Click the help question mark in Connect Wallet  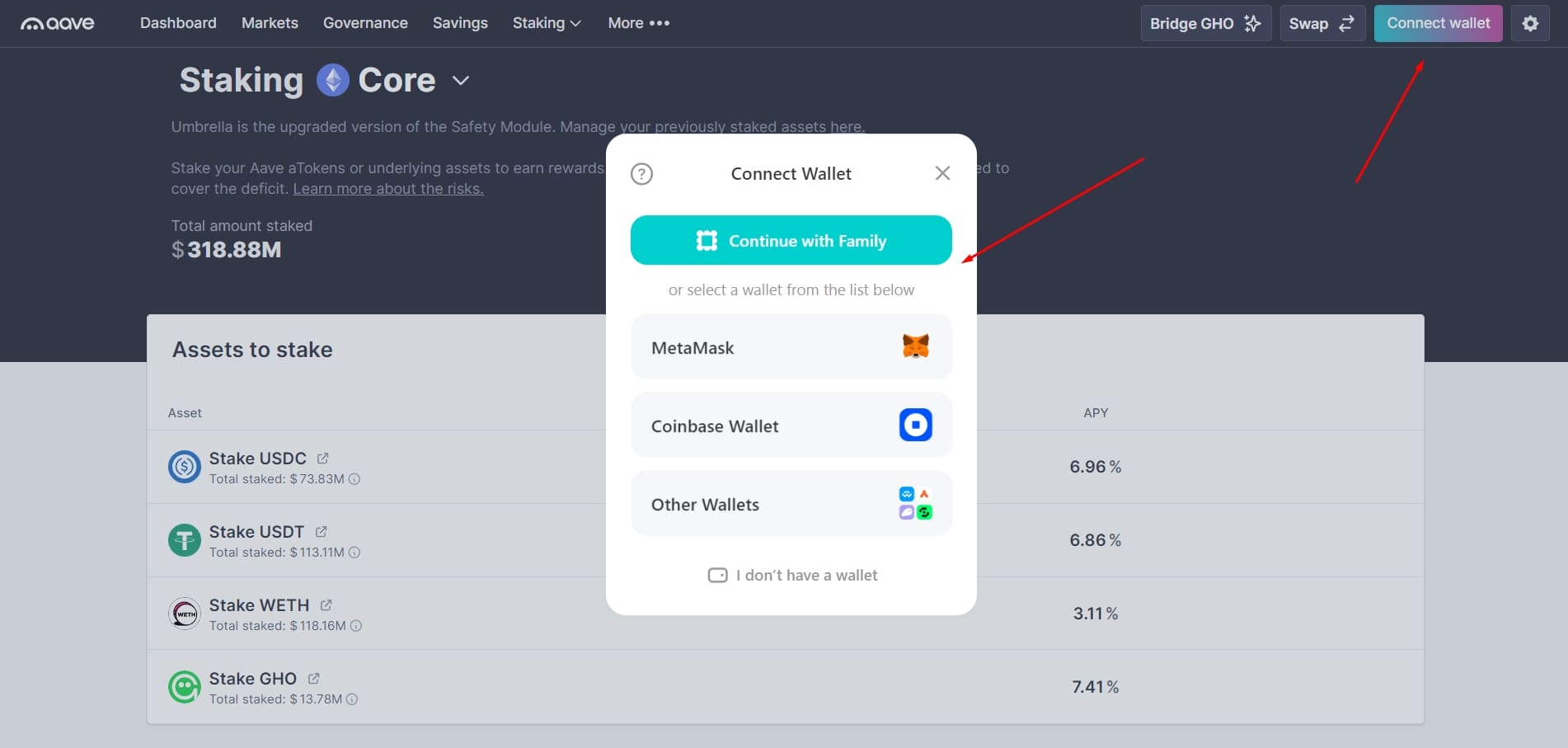tap(641, 174)
